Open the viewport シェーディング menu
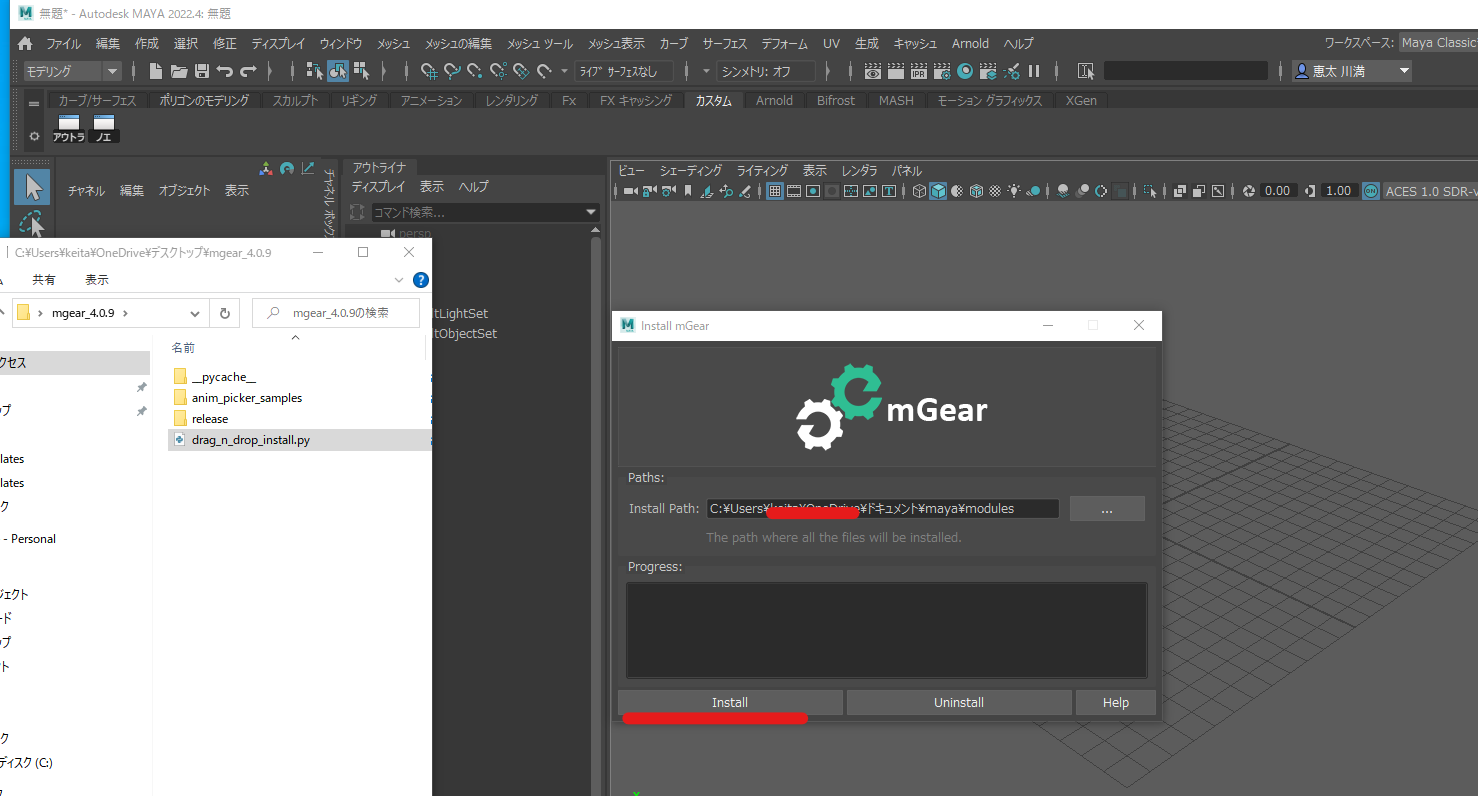 pyautogui.click(x=690, y=171)
